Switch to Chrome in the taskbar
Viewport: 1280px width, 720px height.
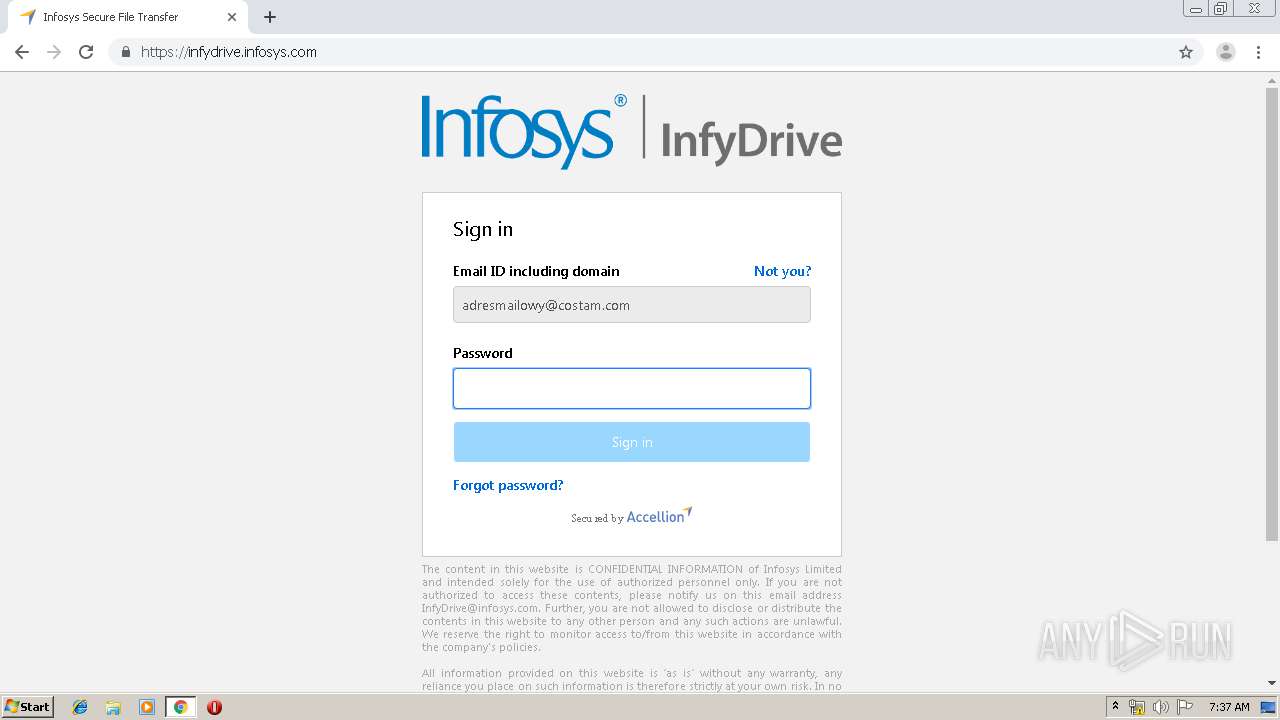click(x=180, y=707)
